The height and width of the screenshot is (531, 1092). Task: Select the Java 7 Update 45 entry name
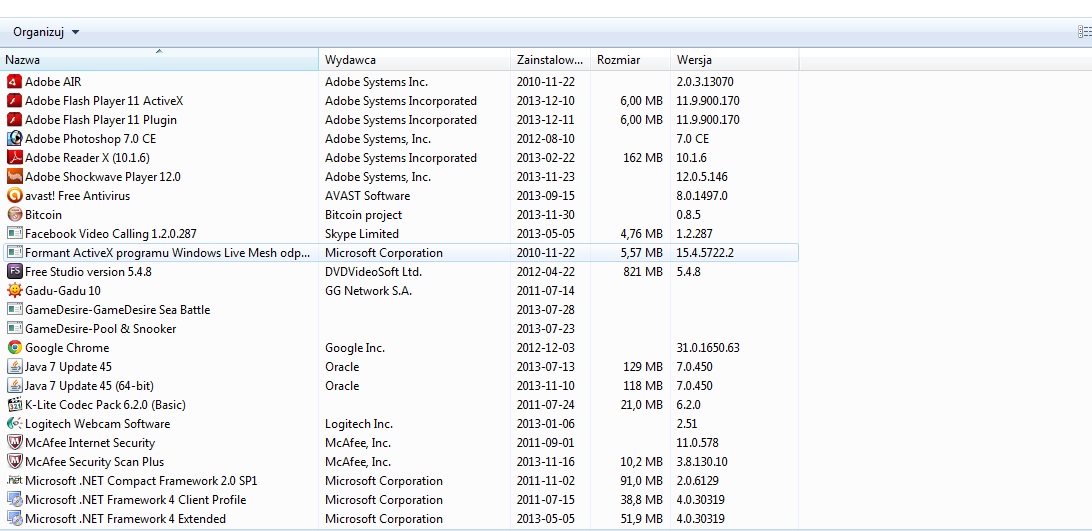68,367
